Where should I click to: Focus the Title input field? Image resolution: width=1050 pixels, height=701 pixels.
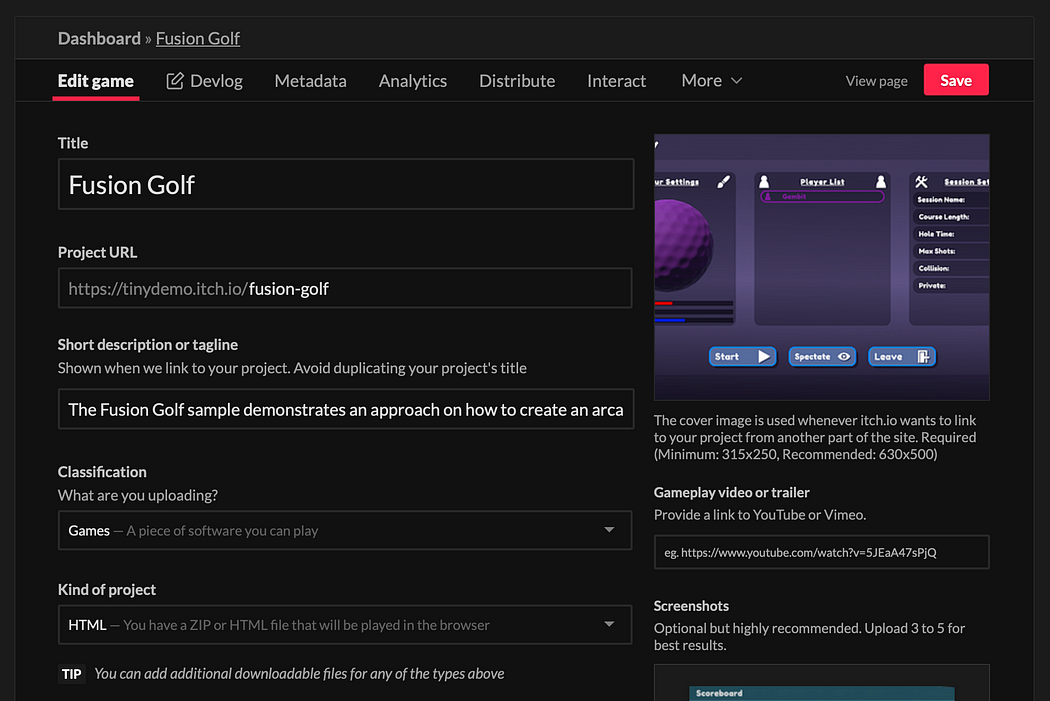pos(346,184)
